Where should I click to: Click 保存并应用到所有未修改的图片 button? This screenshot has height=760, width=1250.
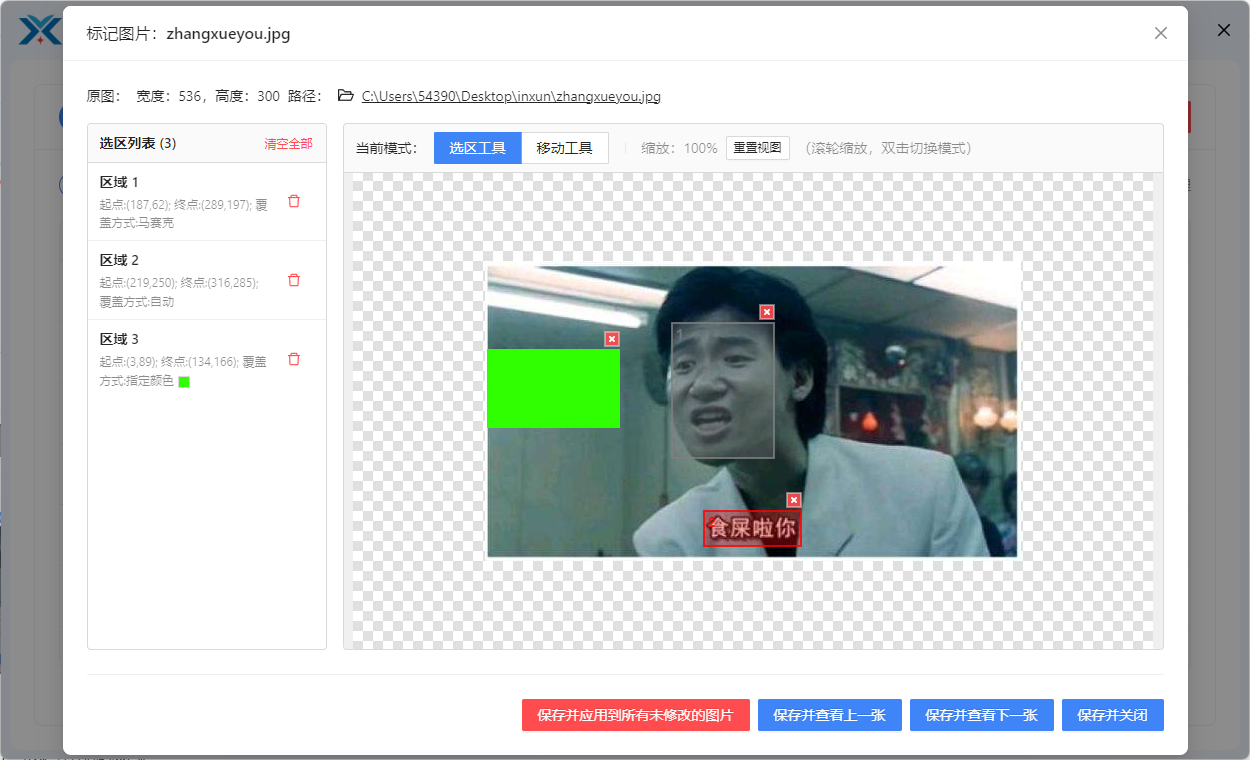(635, 715)
